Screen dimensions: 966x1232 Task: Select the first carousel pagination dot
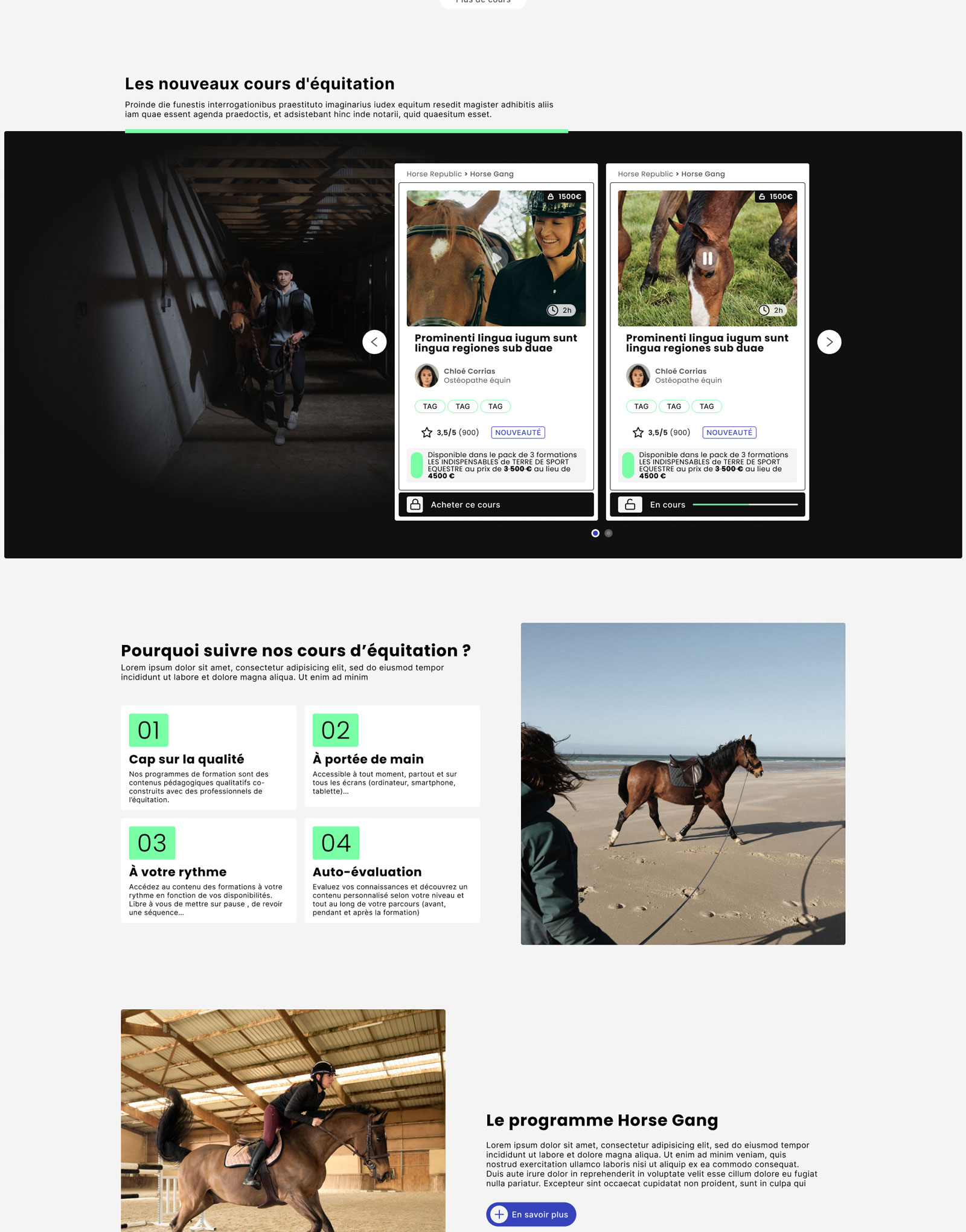coord(595,533)
